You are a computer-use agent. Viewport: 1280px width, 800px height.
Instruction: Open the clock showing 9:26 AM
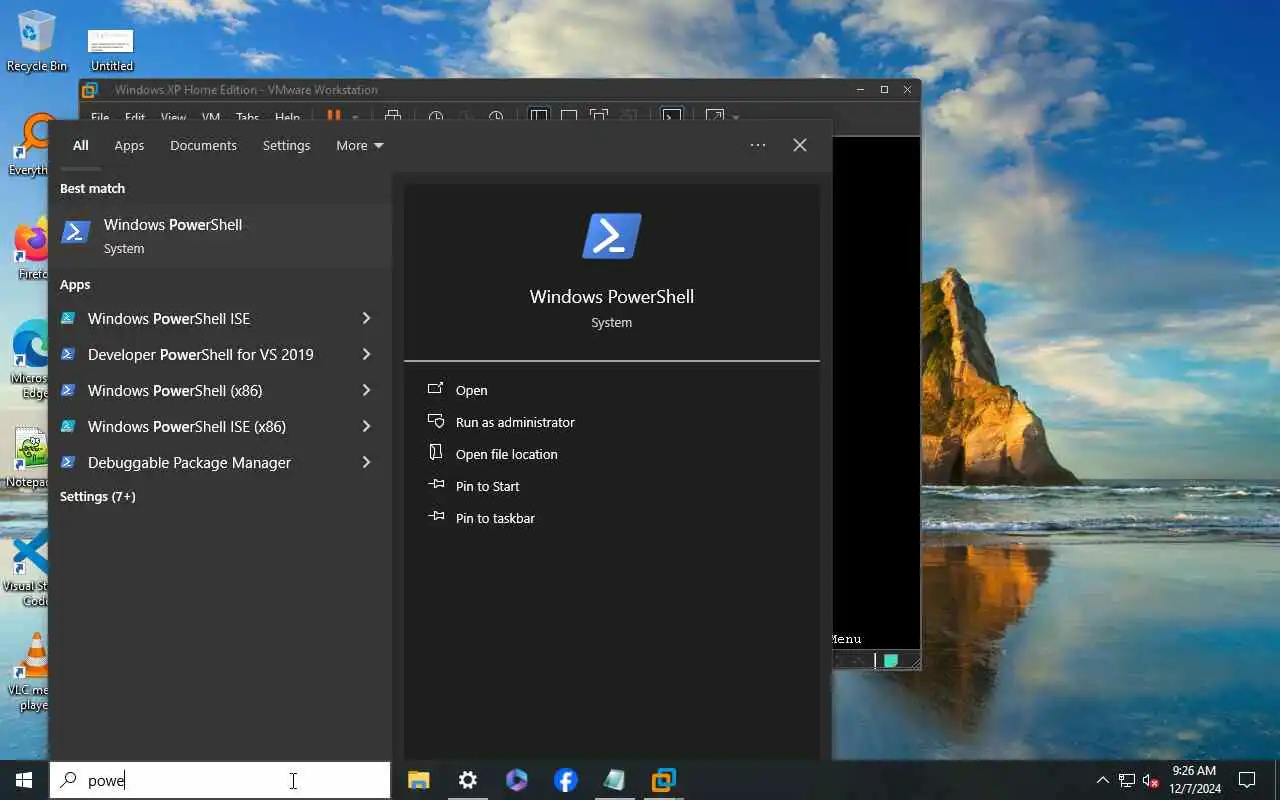pos(1195,780)
